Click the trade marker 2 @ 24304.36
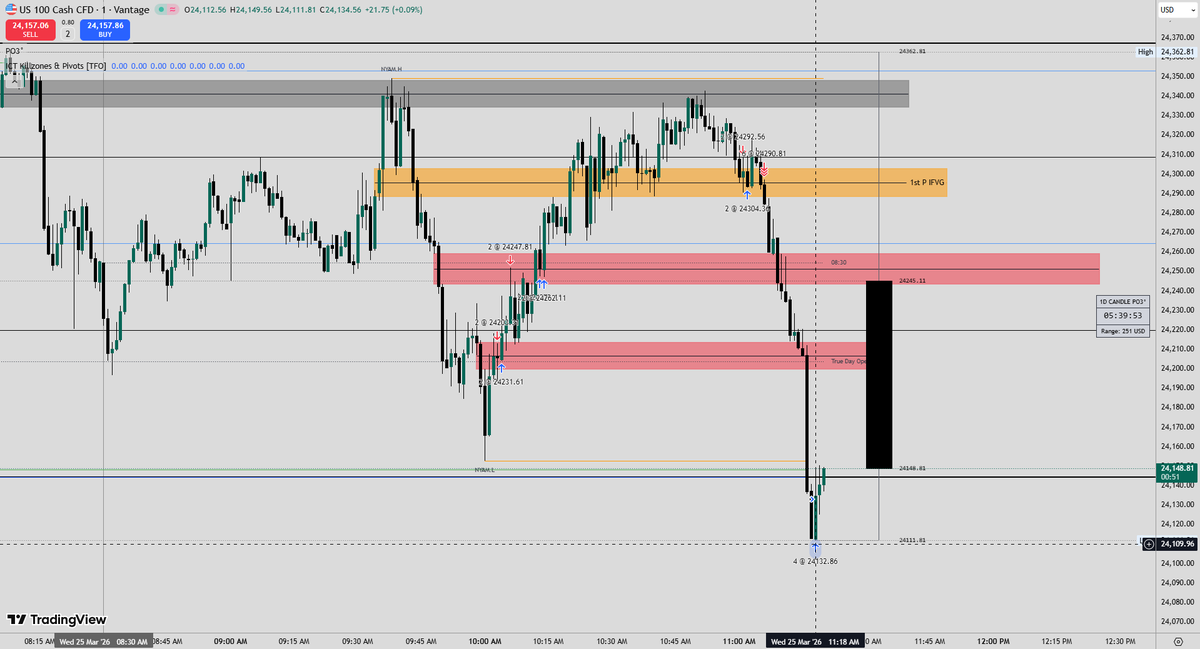1200x649 pixels. 748,208
